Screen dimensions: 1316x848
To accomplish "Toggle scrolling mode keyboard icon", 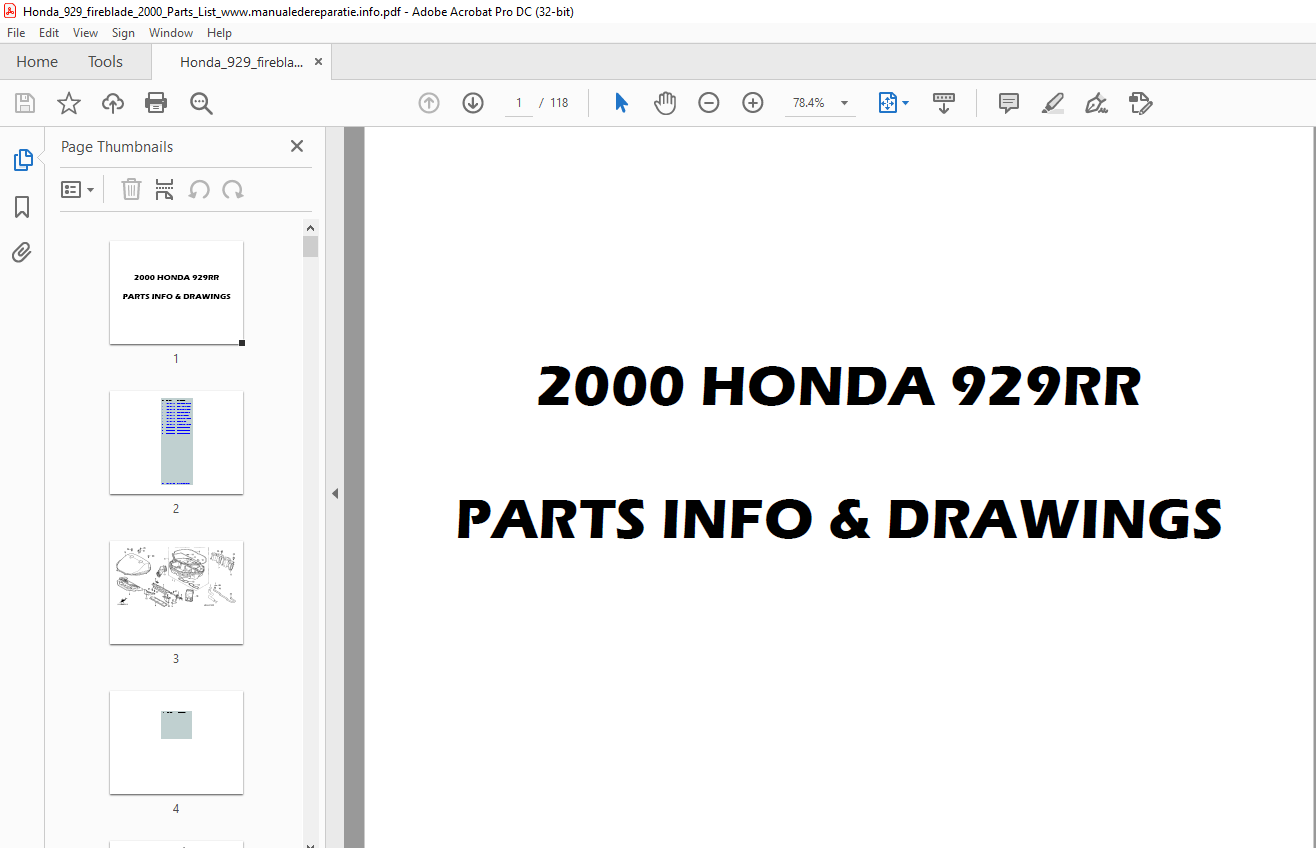I will pos(944,103).
